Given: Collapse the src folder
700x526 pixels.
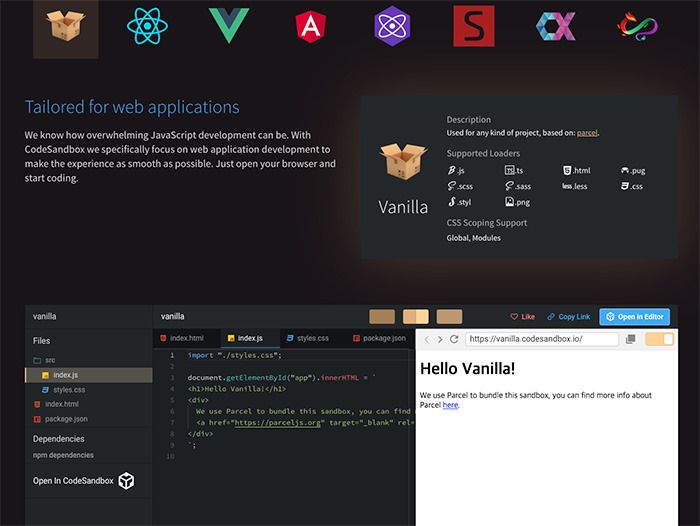Looking at the screenshot, I should click(x=44, y=360).
